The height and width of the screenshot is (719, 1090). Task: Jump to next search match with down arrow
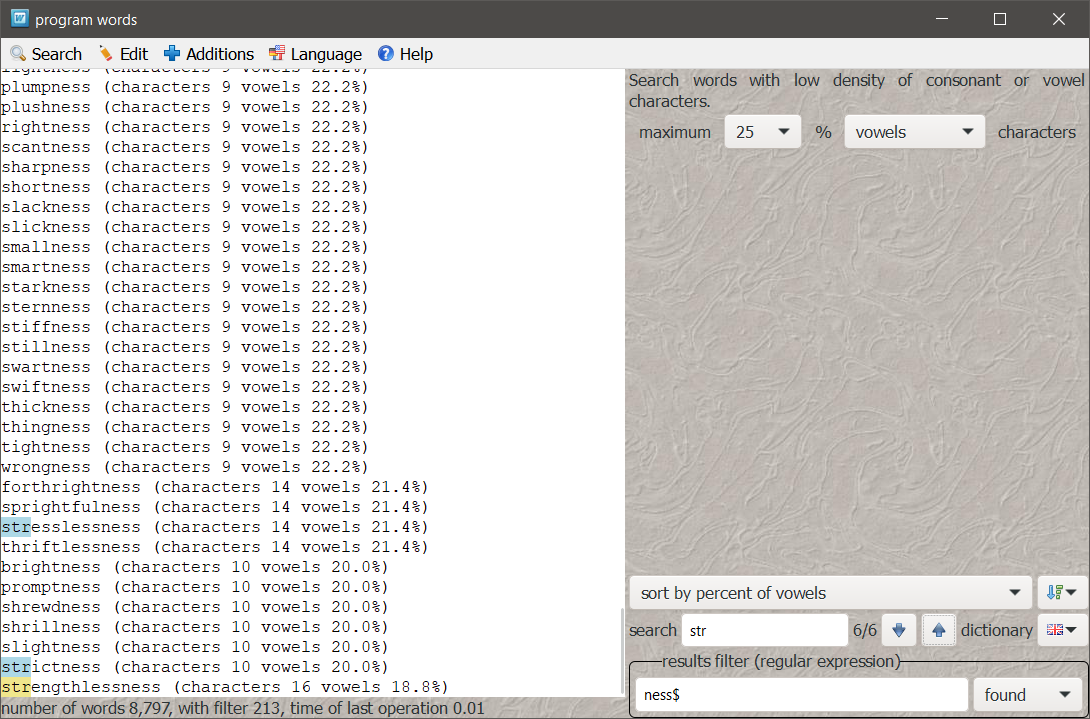coord(898,630)
